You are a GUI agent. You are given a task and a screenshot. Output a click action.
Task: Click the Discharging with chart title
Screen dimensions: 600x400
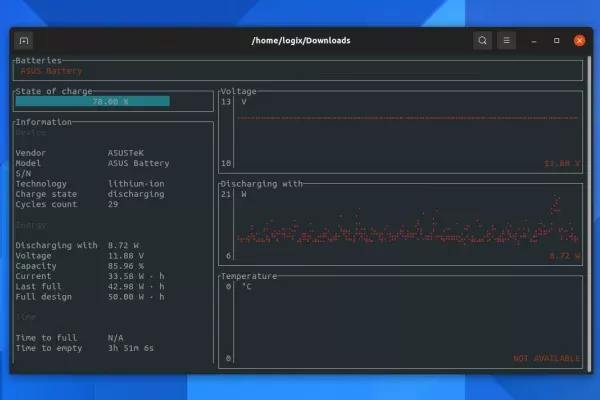[x=262, y=184]
